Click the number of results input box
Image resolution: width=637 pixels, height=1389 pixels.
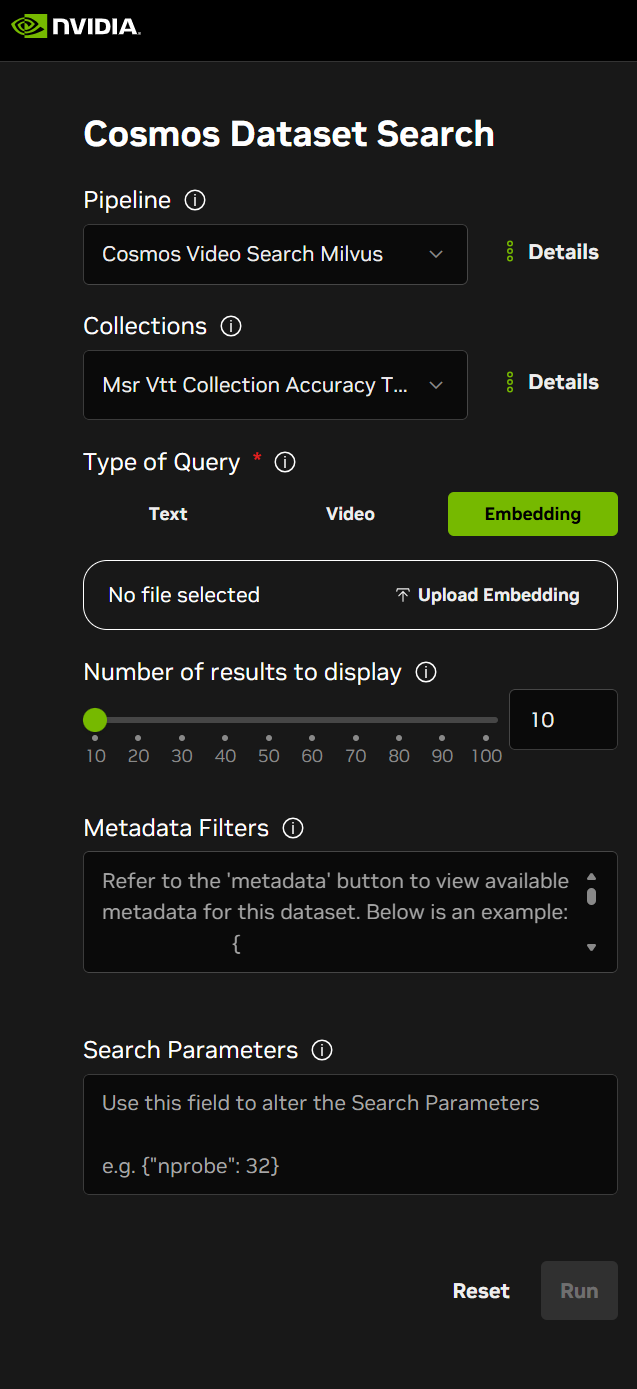point(563,720)
